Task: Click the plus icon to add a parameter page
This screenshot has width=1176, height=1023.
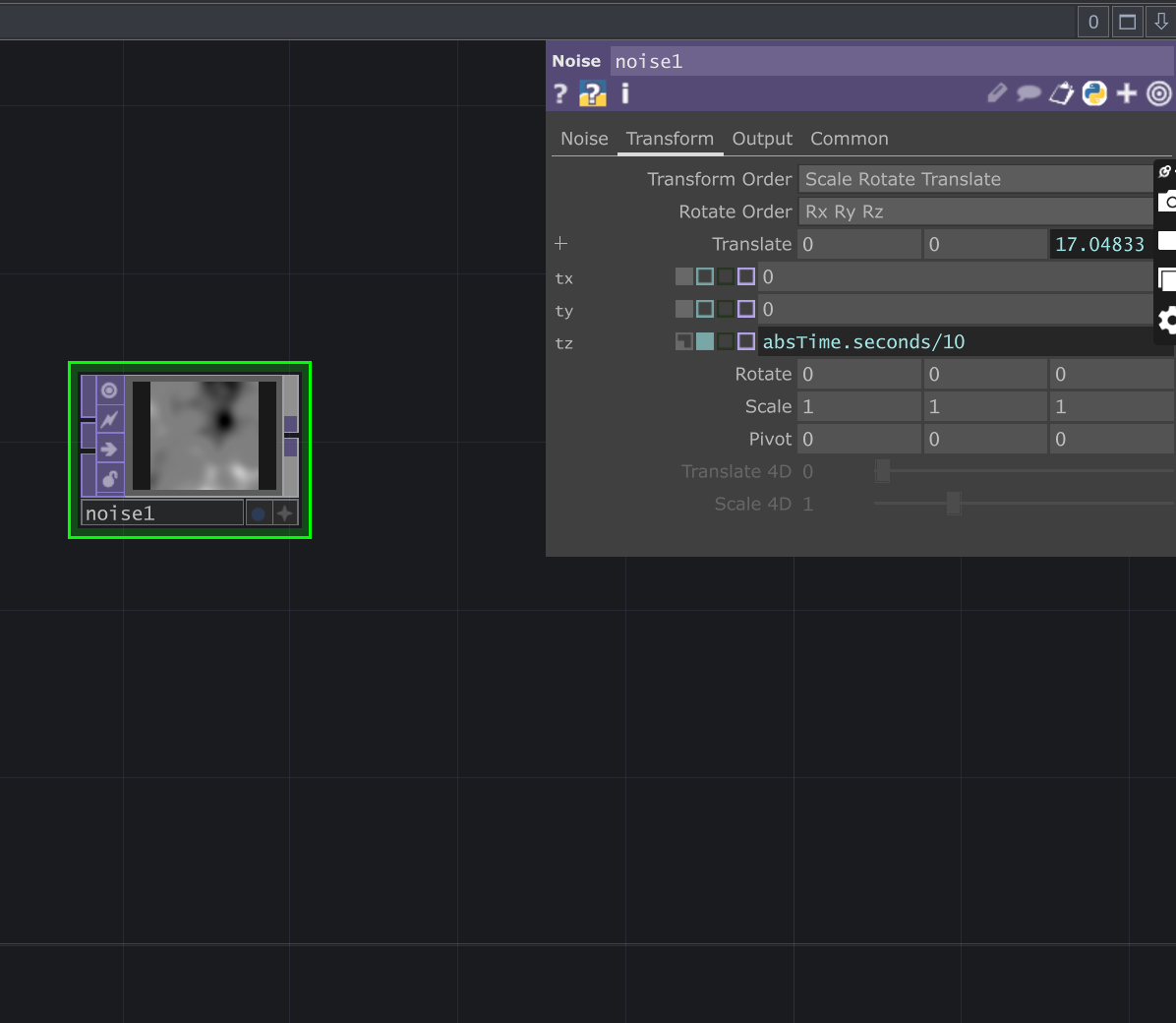Action: [1127, 93]
